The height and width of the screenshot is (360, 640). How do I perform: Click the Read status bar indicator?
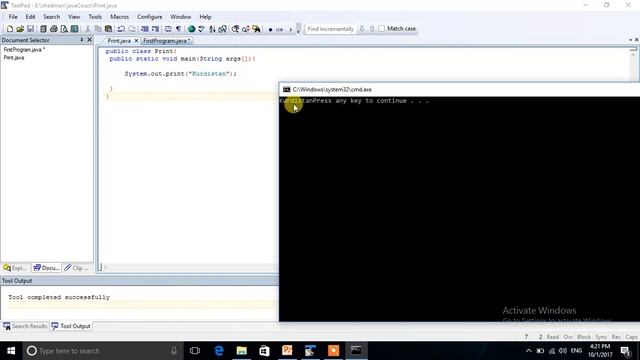point(553,337)
